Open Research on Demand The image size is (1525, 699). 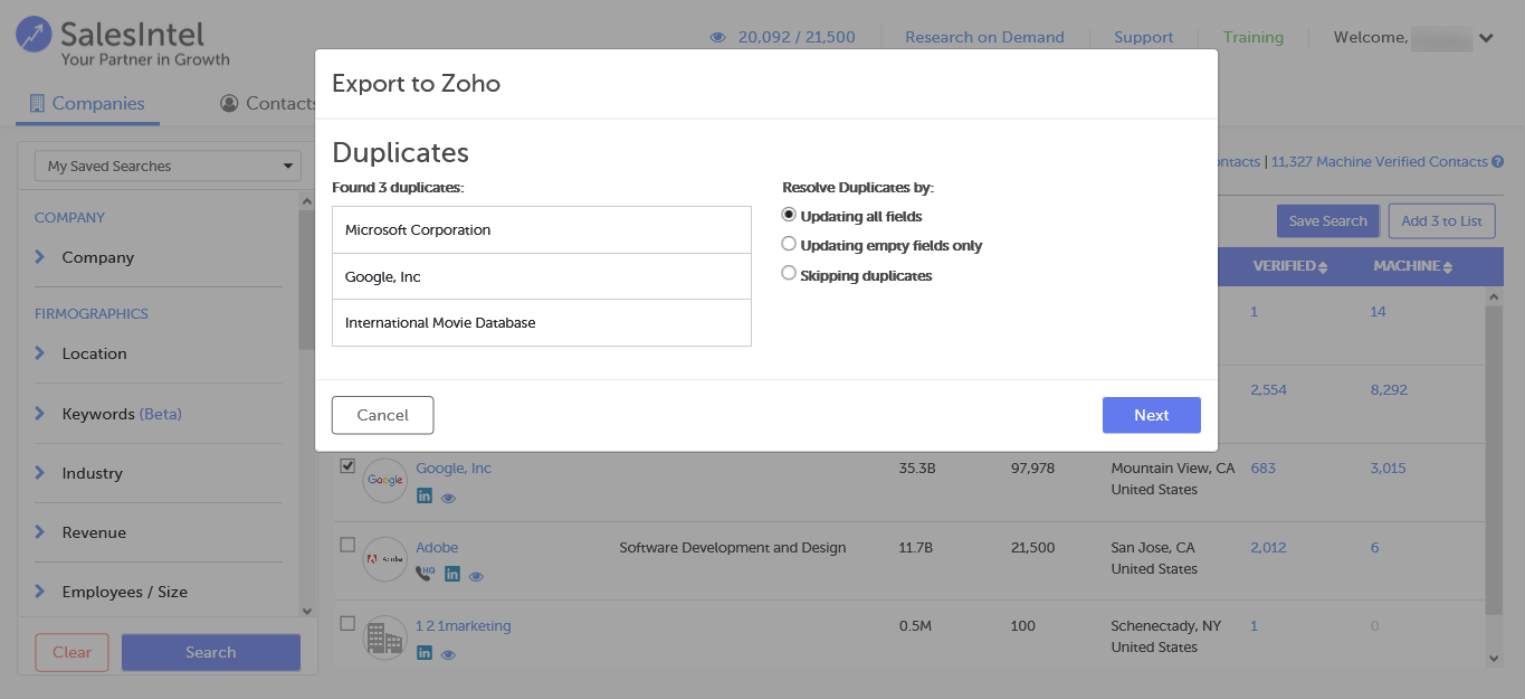point(984,37)
